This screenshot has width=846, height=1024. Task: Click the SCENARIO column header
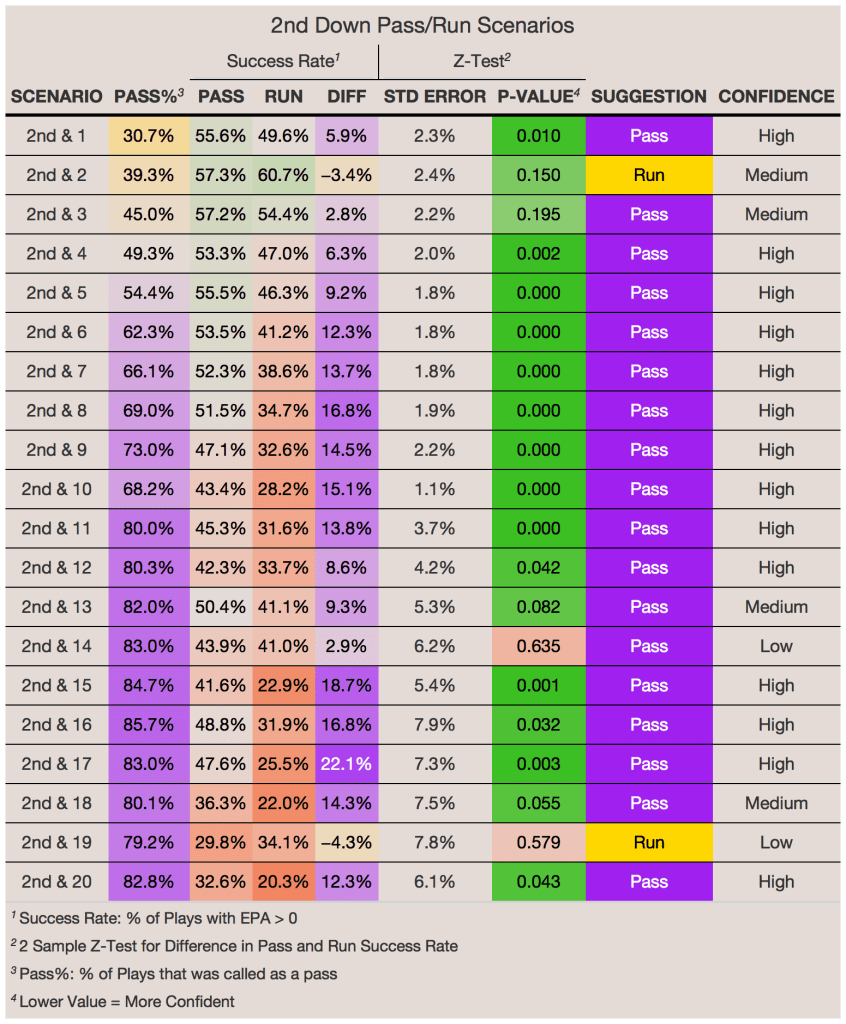pos(56,97)
